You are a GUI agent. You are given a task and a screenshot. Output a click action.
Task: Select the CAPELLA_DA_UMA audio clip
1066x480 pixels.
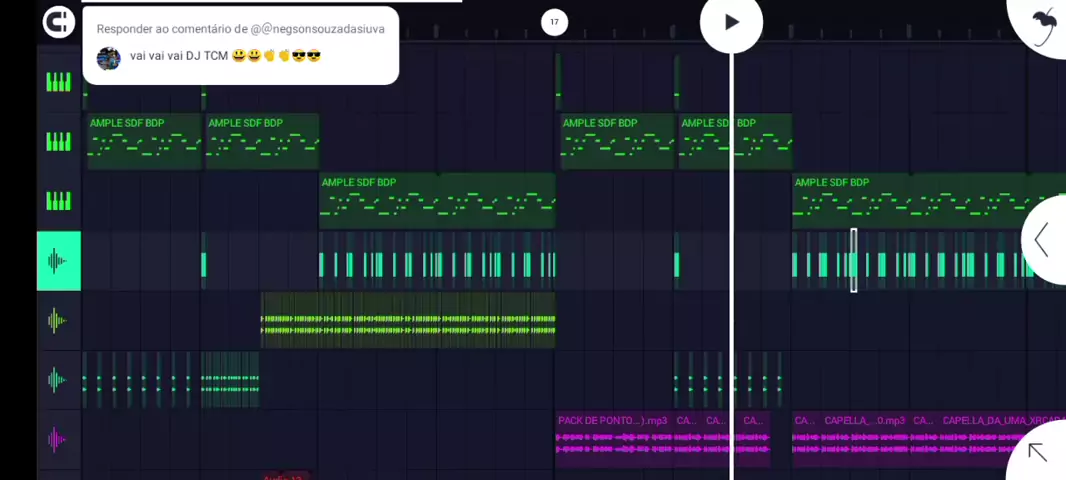(x=1000, y=438)
